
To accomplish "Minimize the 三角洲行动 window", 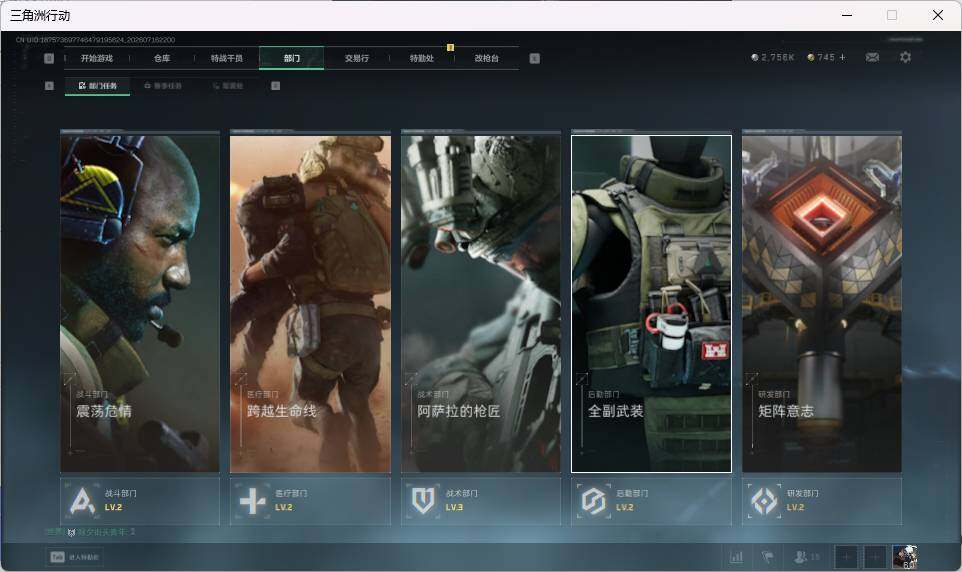I will pos(847,15).
